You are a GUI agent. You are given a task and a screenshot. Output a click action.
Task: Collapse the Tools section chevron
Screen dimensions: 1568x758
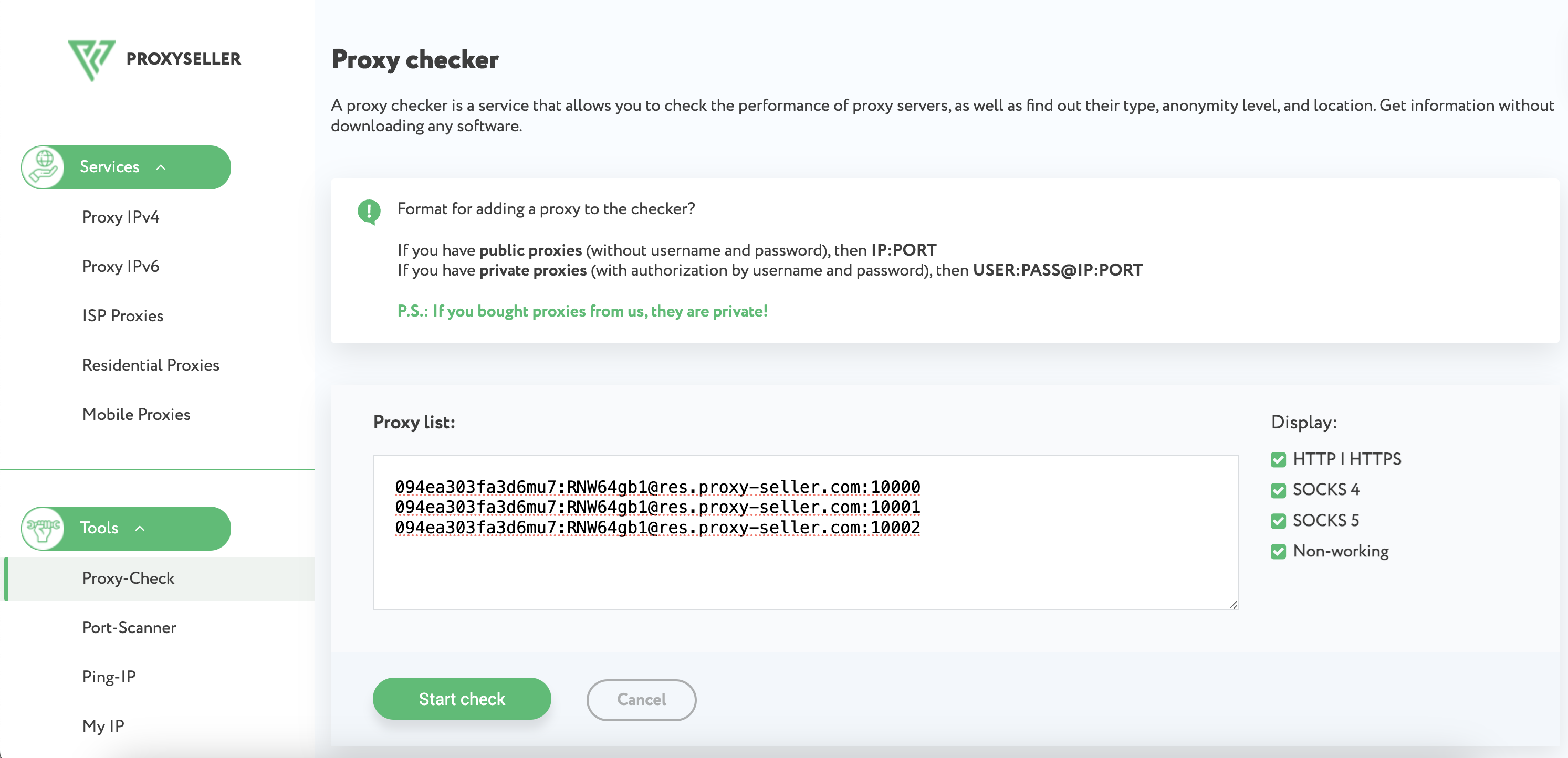point(140,528)
